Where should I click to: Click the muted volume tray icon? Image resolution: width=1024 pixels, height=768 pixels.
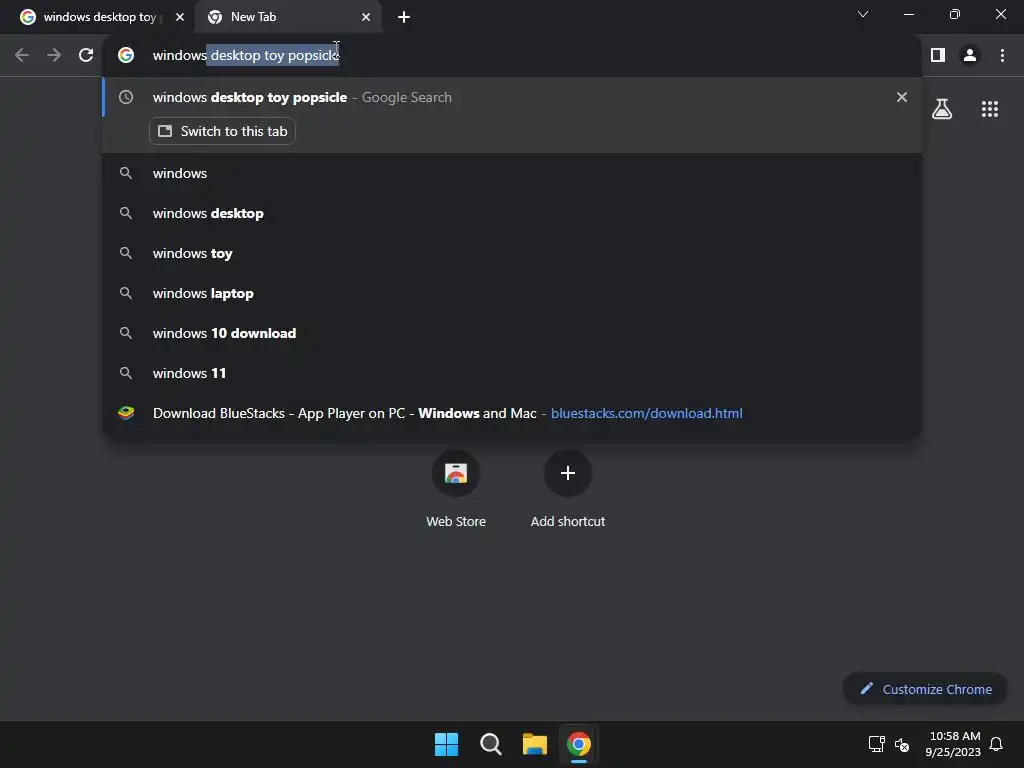[x=902, y=744]
